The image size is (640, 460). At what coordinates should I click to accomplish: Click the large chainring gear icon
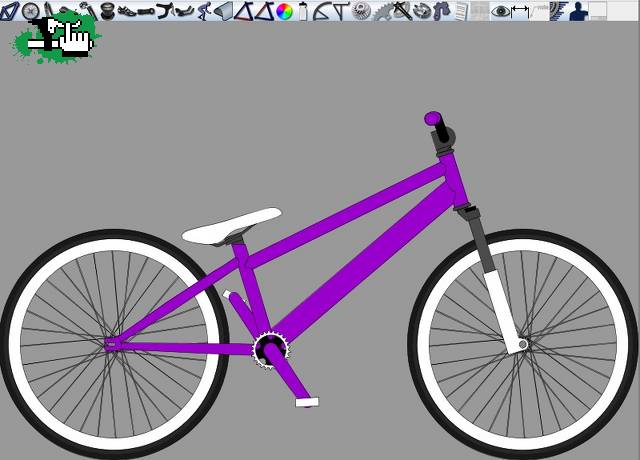[x=383, y=11]
